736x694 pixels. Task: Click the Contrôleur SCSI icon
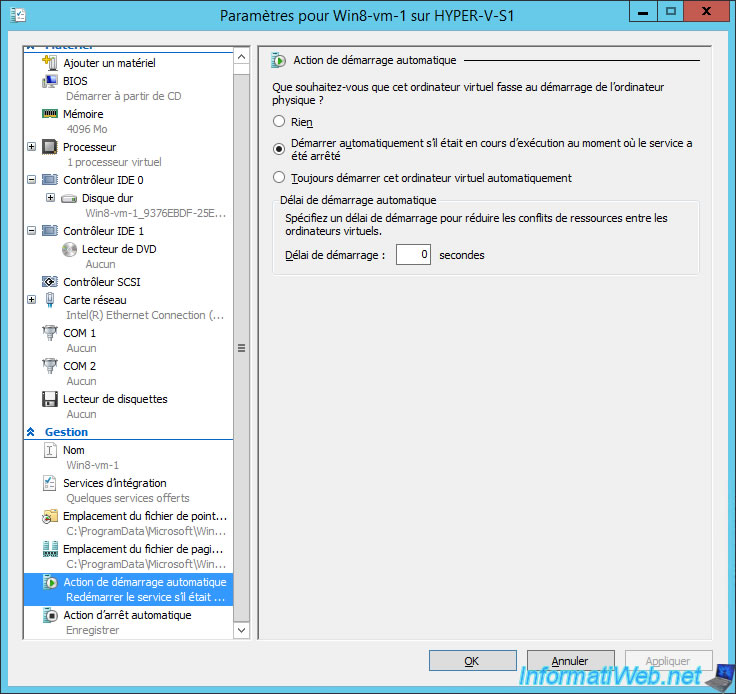pyautogui.click(x=50, y=282)
